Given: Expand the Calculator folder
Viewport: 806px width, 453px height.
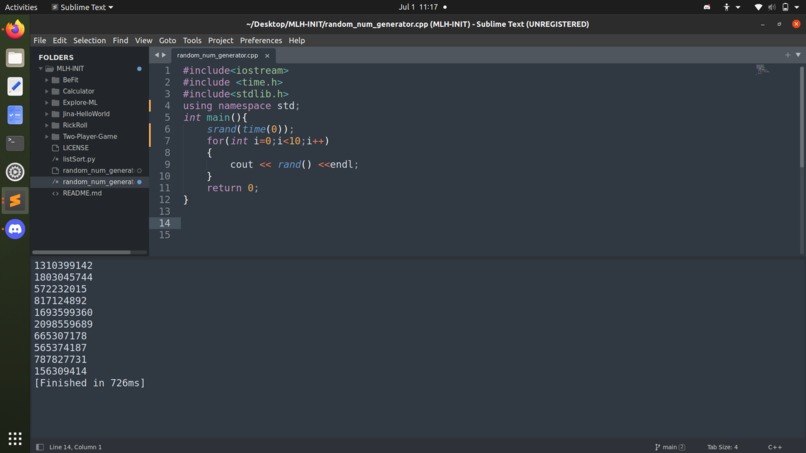Looking at the screenshot, I should tap(47, 91).
